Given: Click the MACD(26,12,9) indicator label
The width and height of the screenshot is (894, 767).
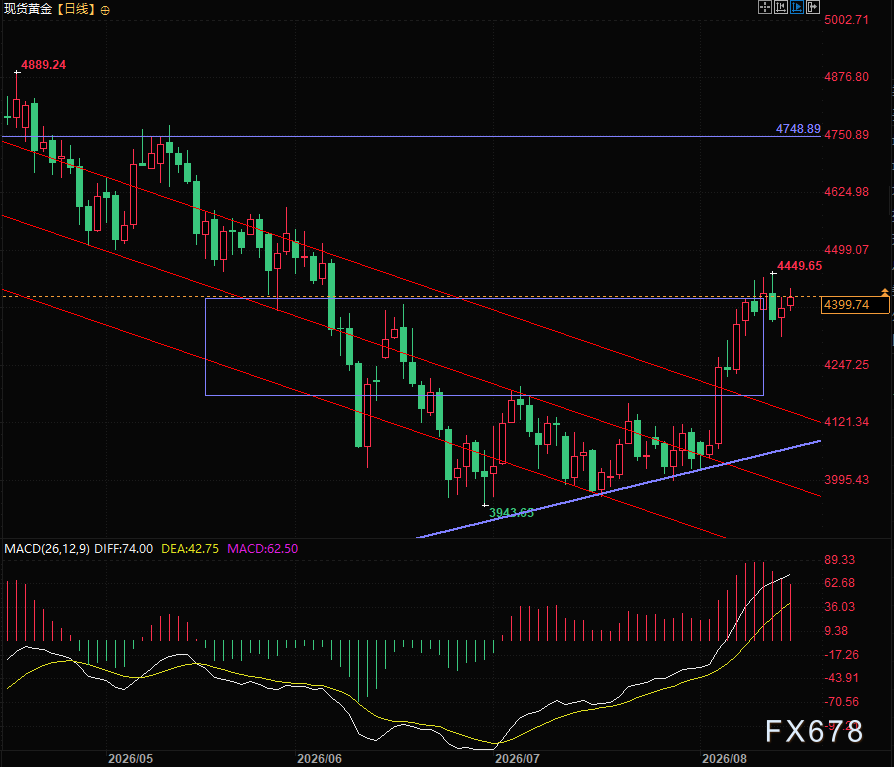Looking at the screenshot, I should coord(47,549).
